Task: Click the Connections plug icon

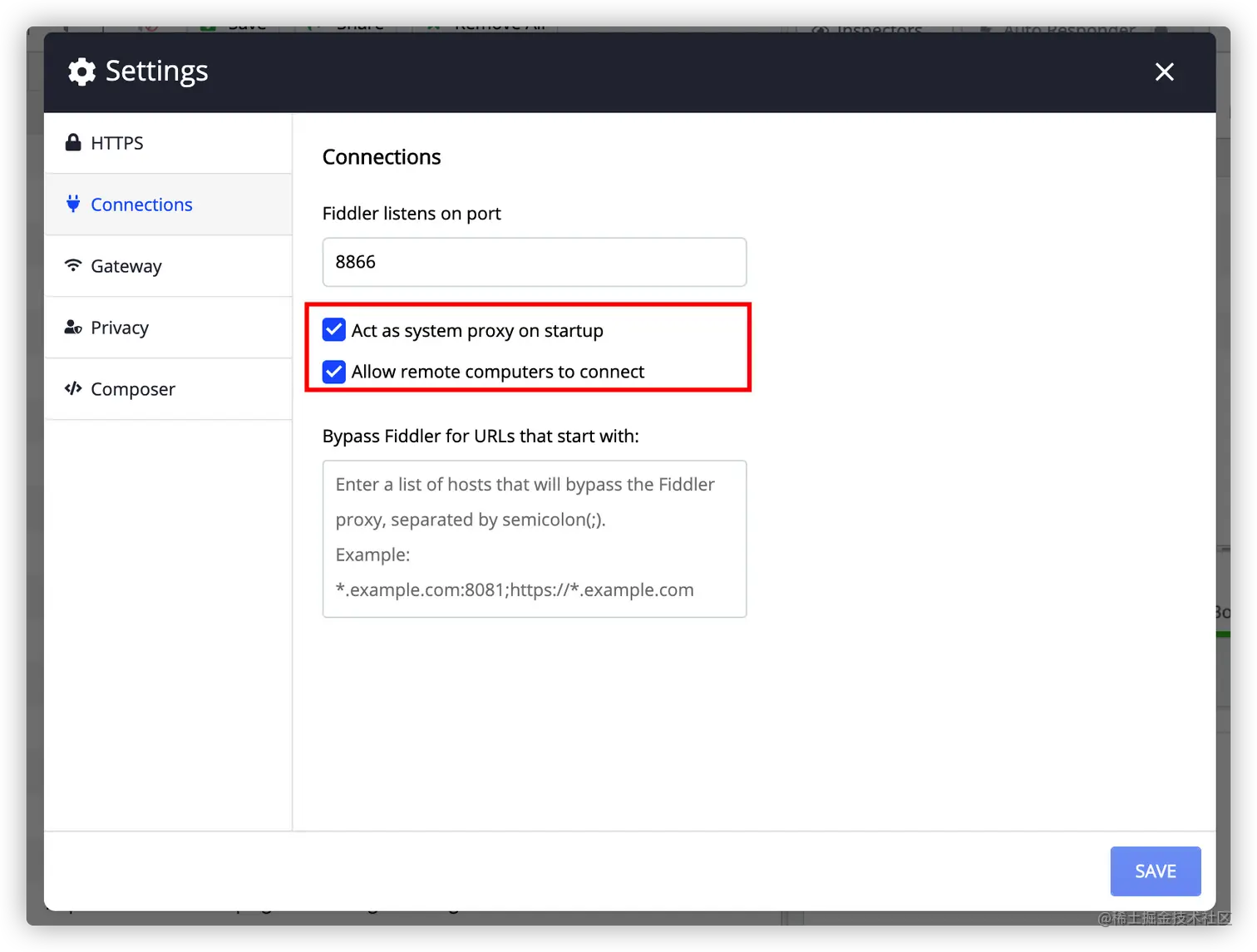Action: point(73,204)
